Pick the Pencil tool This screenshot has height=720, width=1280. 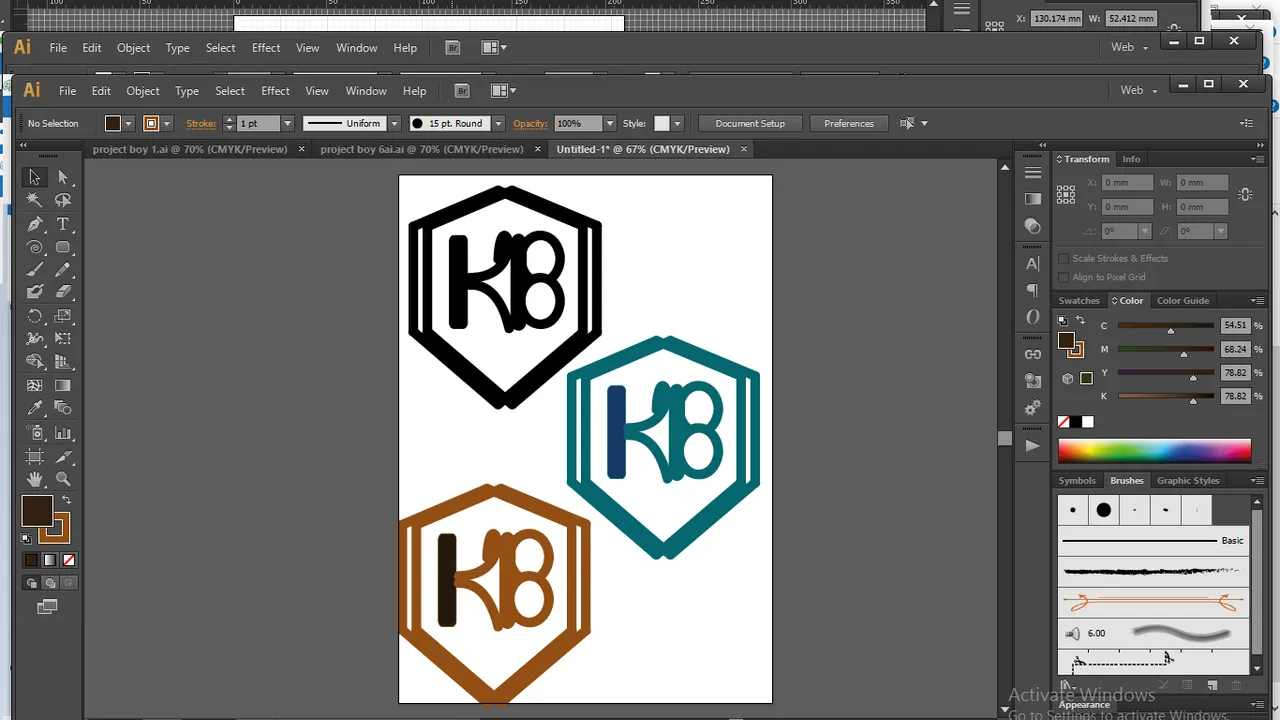coord(63,270)
